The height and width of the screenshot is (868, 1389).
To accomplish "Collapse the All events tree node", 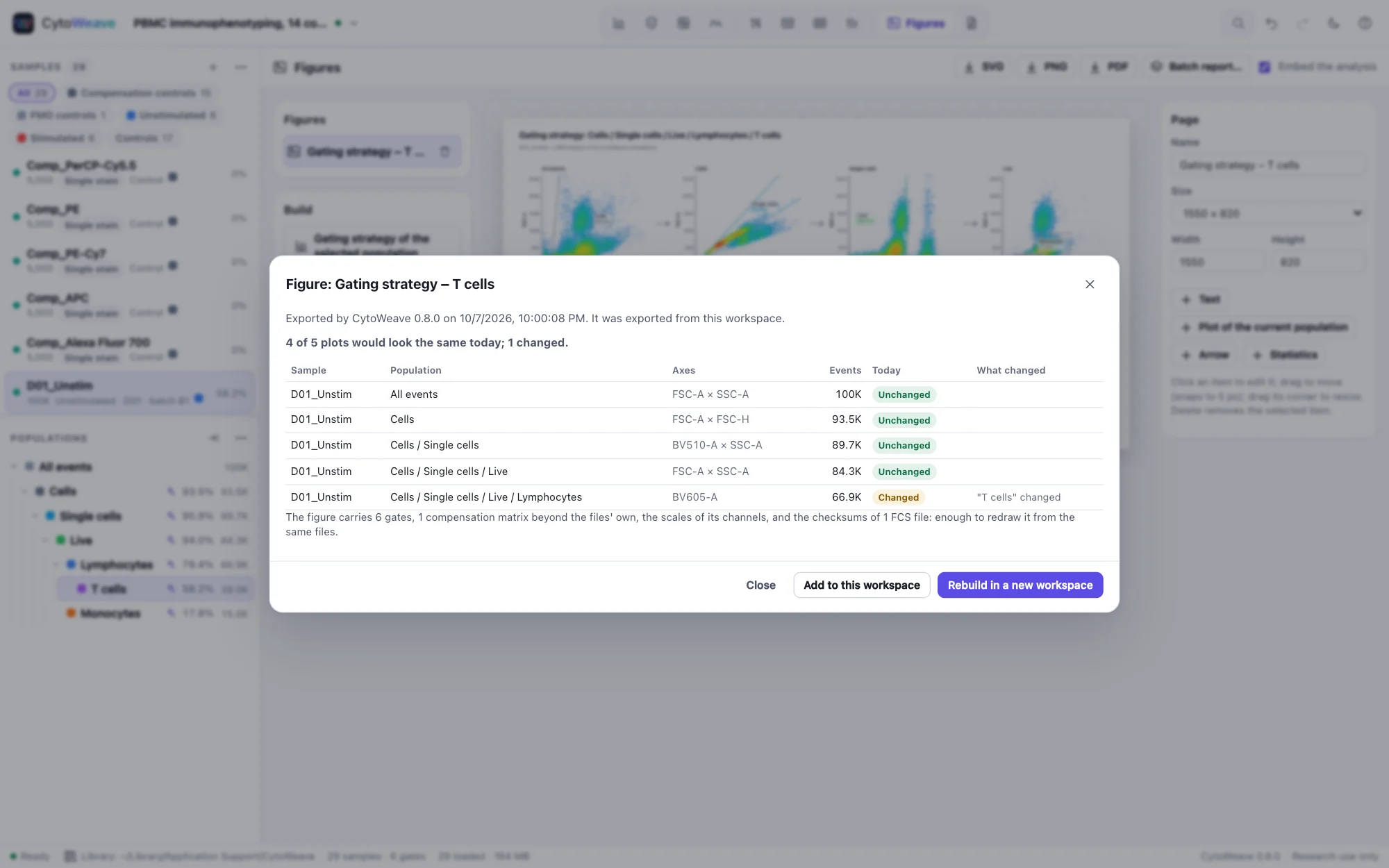I will [x=14, y=467].
